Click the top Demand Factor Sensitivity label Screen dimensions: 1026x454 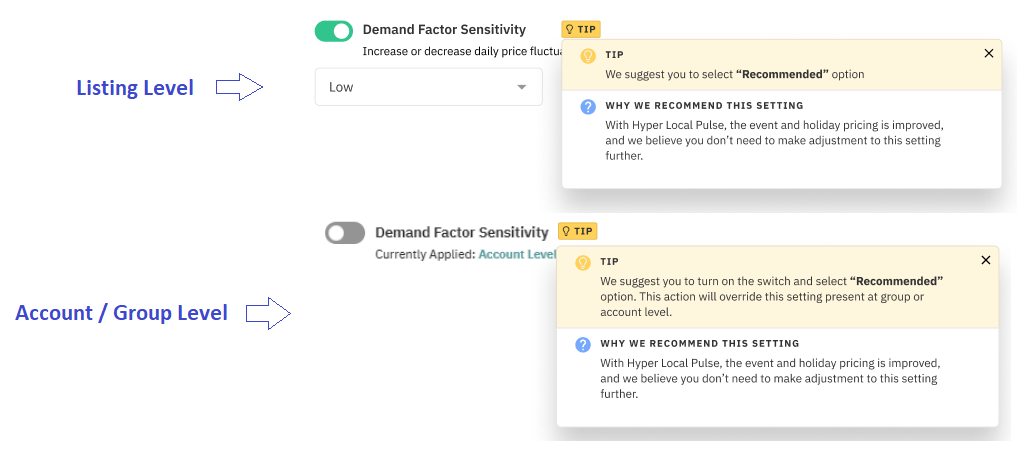tap(444, 29)
